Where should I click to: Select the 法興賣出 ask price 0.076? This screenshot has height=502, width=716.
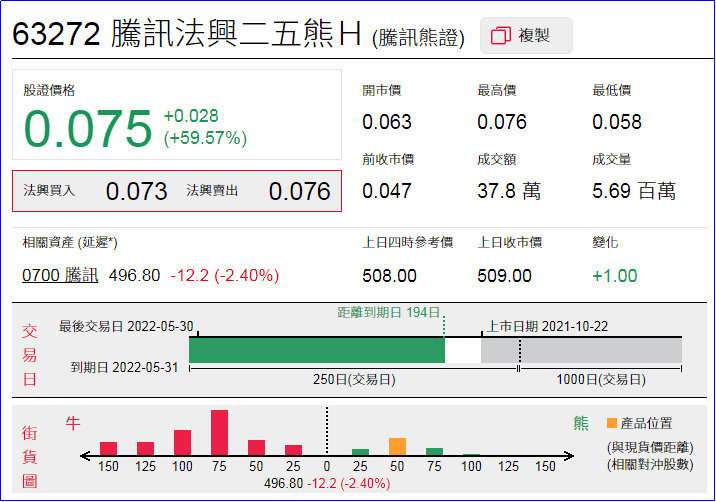[299, 191]
